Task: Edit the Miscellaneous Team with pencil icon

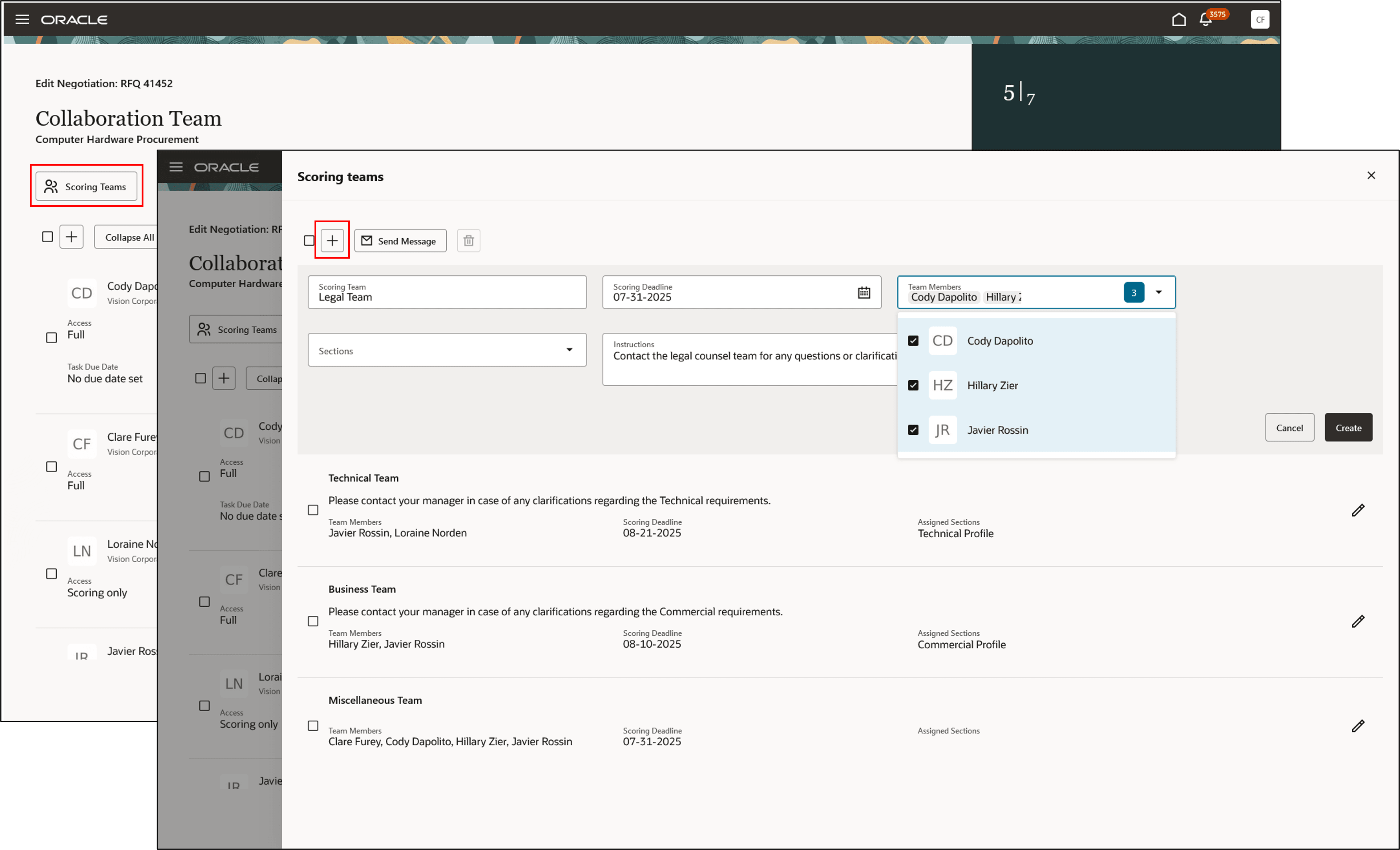Action: click(1358, 725)
